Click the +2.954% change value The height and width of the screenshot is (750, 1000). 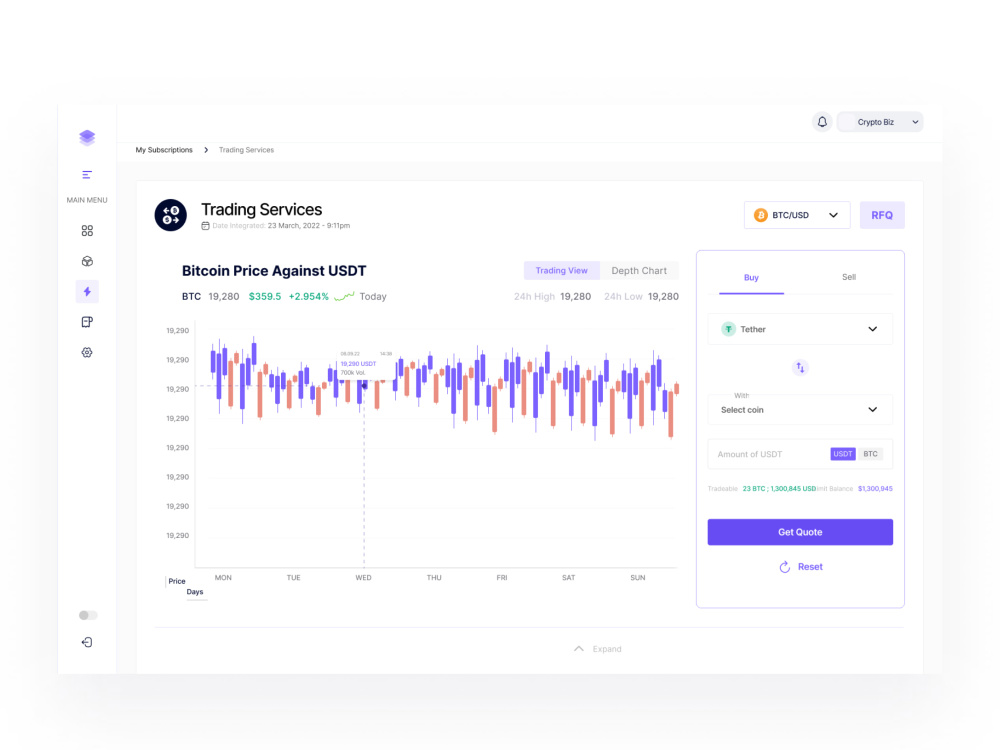[x=309, y=297]
